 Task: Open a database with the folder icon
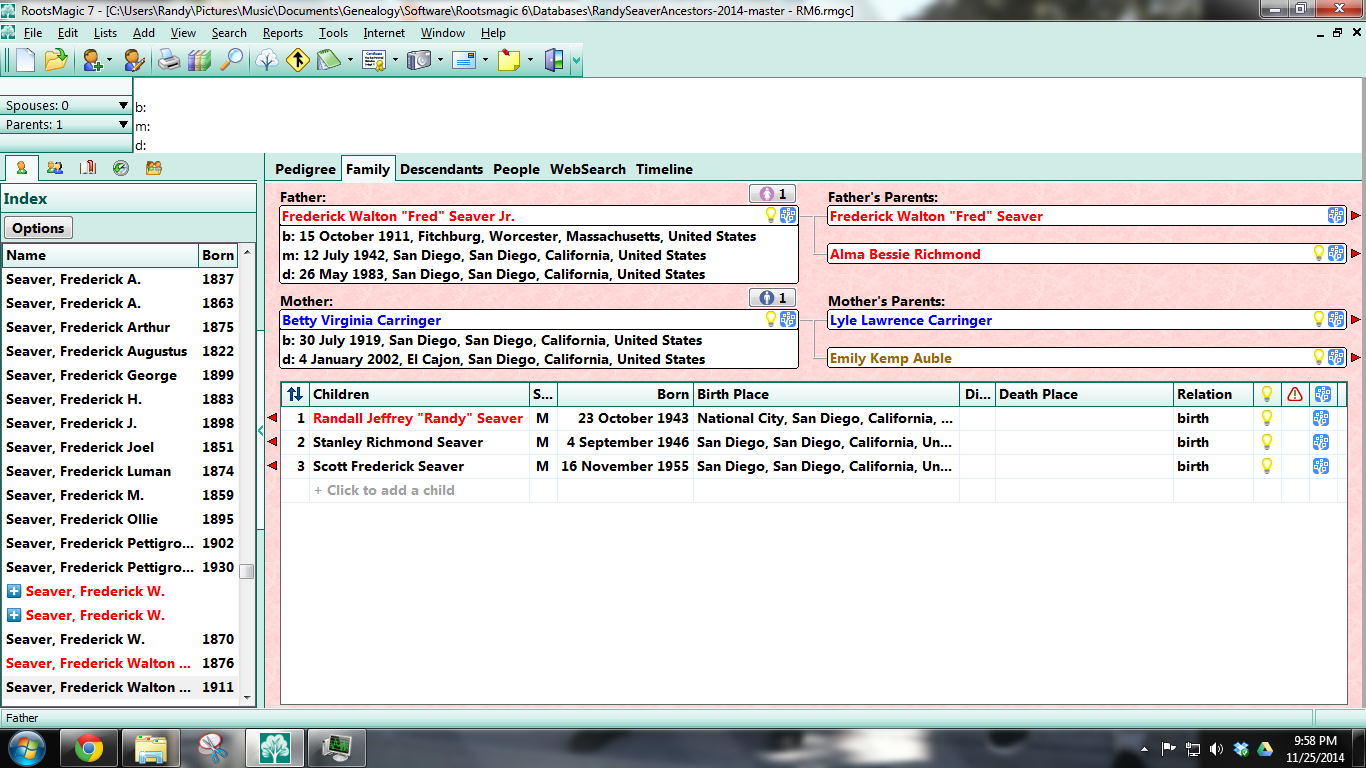[55, 60]
